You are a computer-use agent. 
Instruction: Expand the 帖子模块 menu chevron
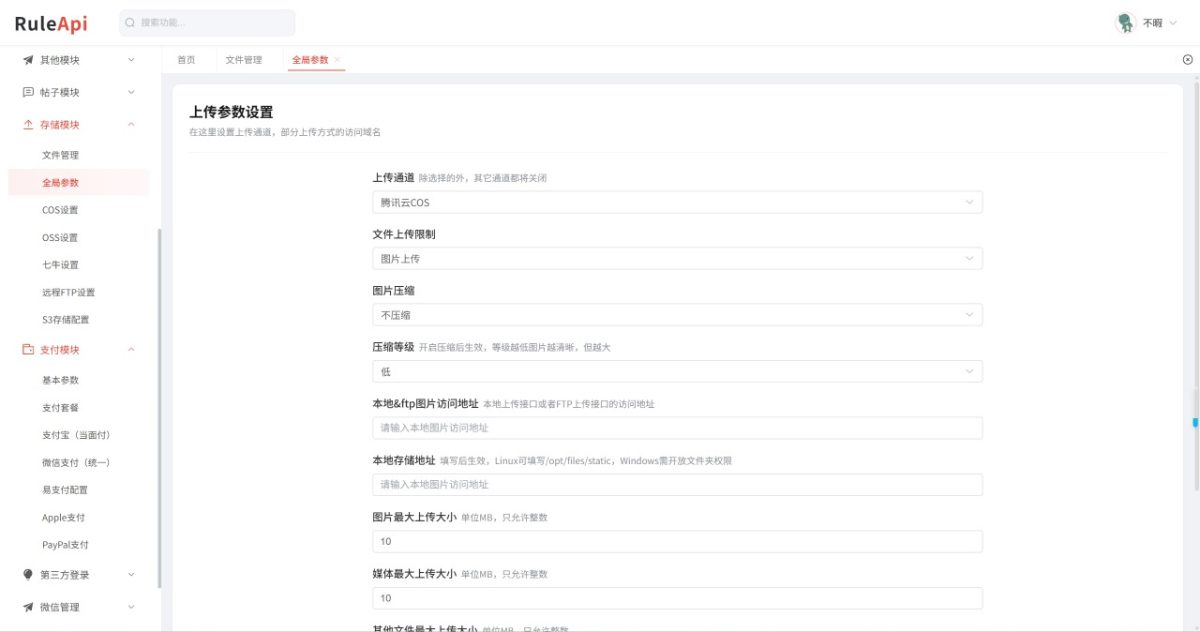(131, 92)
